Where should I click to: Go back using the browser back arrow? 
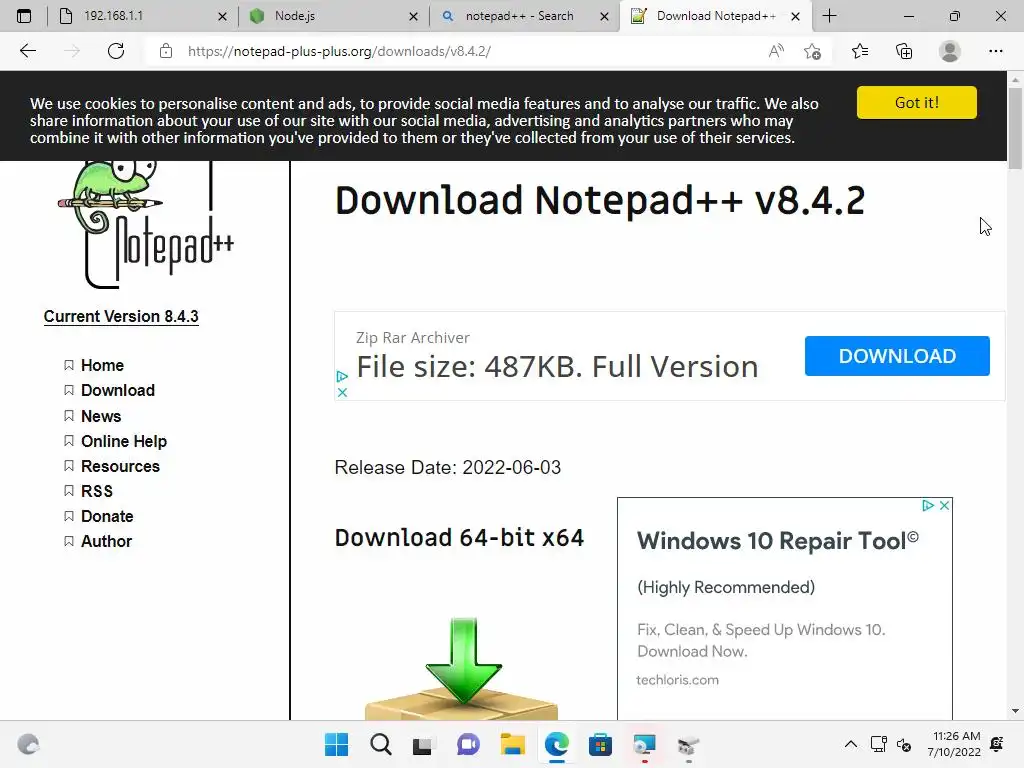[x=27, y=51]
